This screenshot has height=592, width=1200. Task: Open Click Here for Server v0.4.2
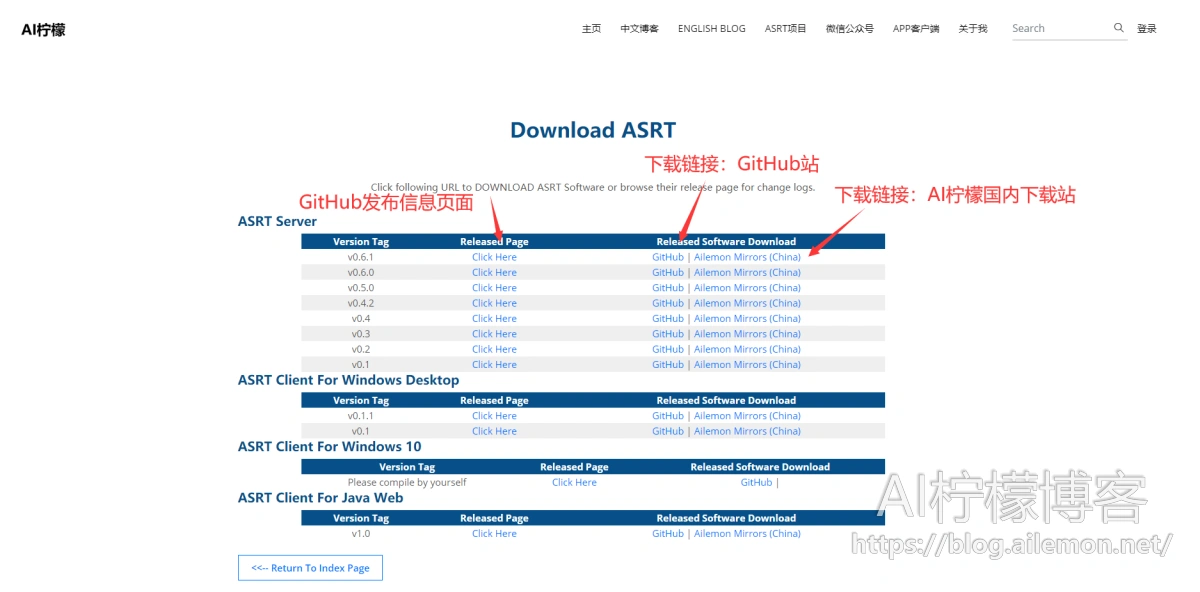coord(494,303)
